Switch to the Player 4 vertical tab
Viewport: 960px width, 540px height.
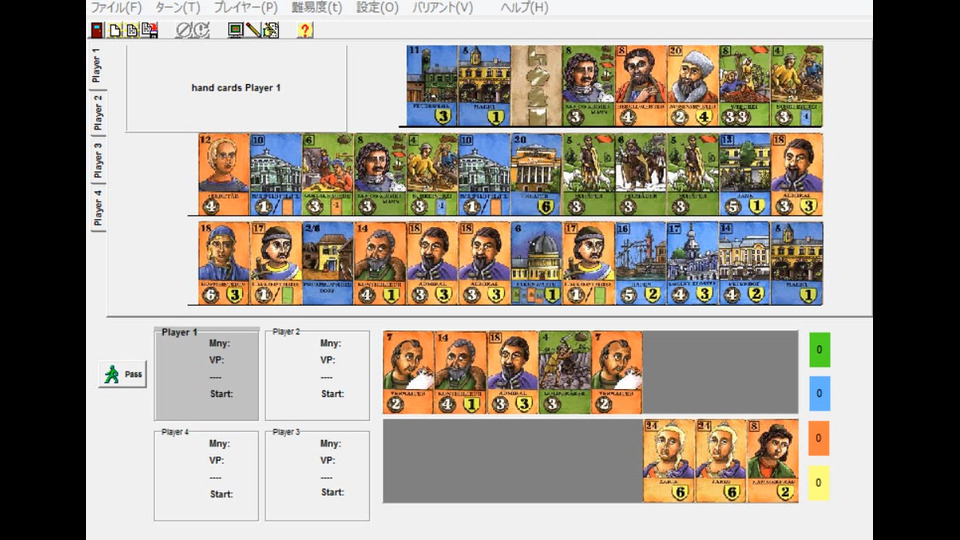point(97,208)
